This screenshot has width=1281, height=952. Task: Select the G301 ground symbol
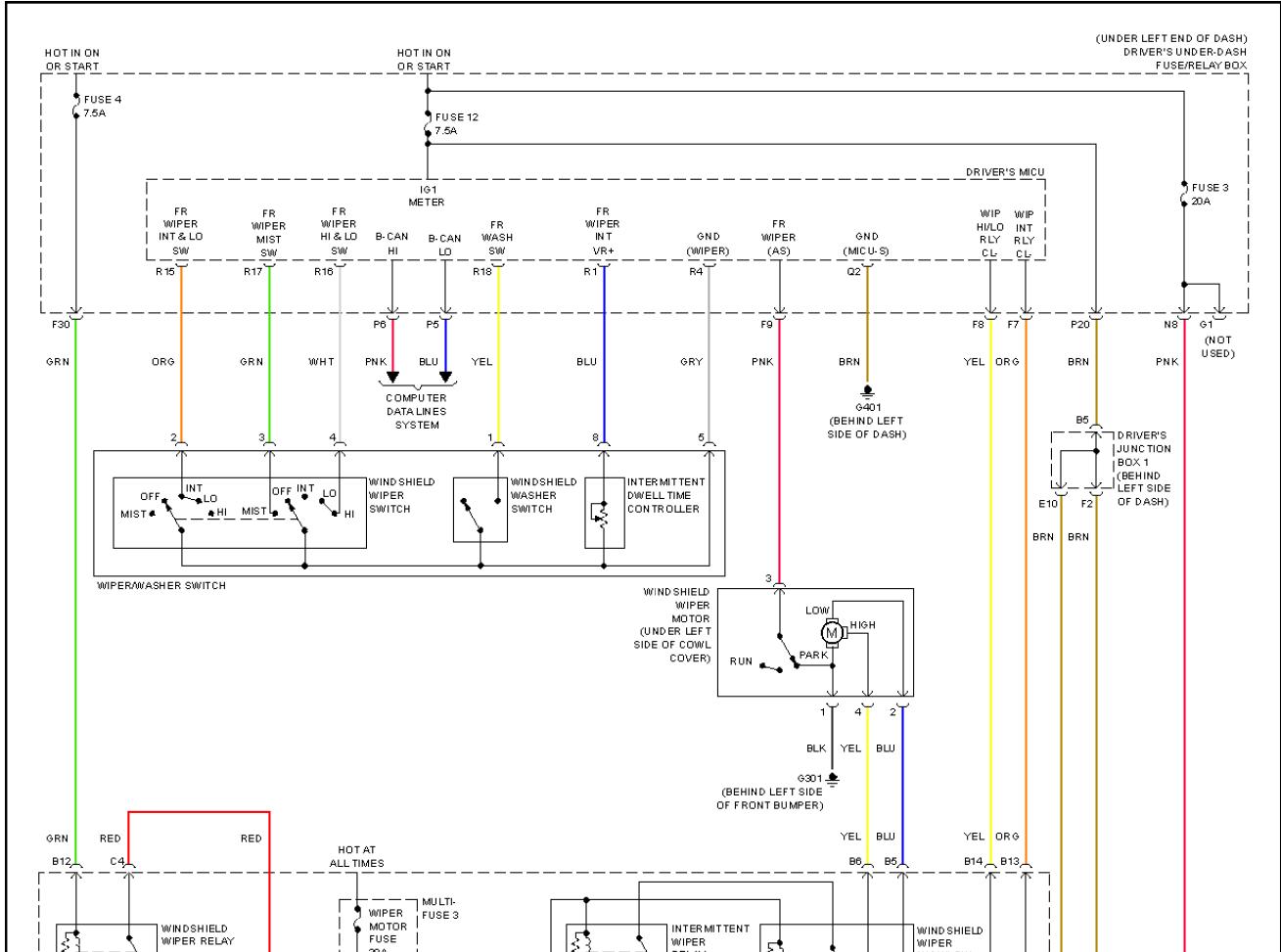point(832,779)
